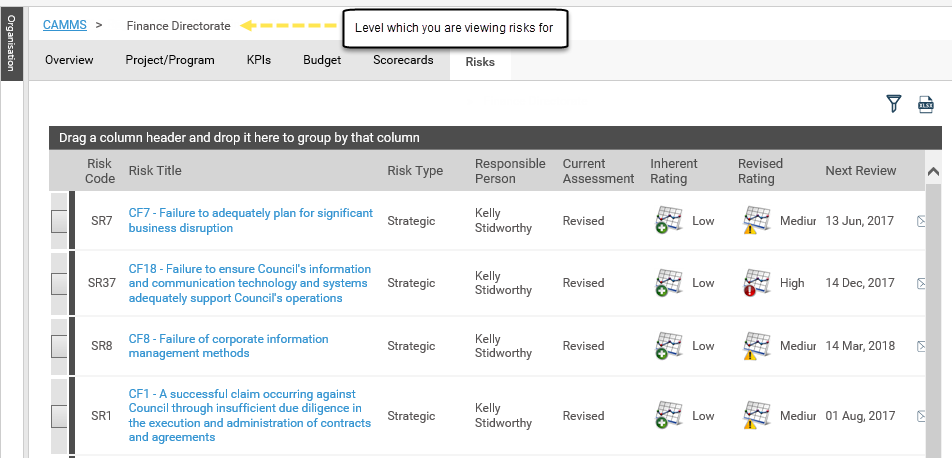Expand the Organisation side panel

coord(11,44)
